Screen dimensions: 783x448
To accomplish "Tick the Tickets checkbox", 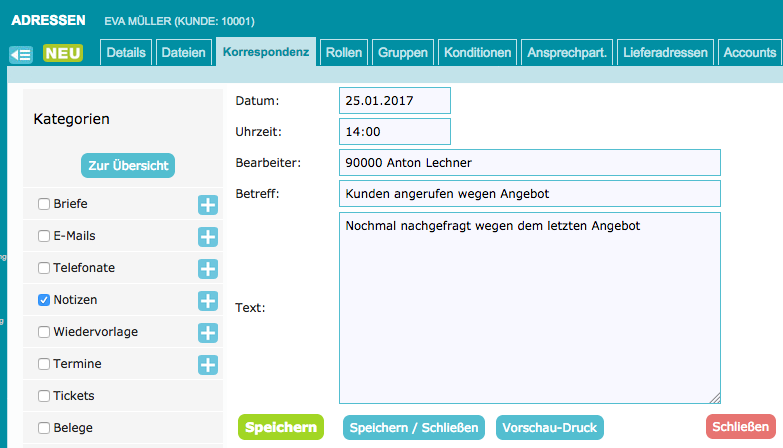I will [x=44, y=396].
